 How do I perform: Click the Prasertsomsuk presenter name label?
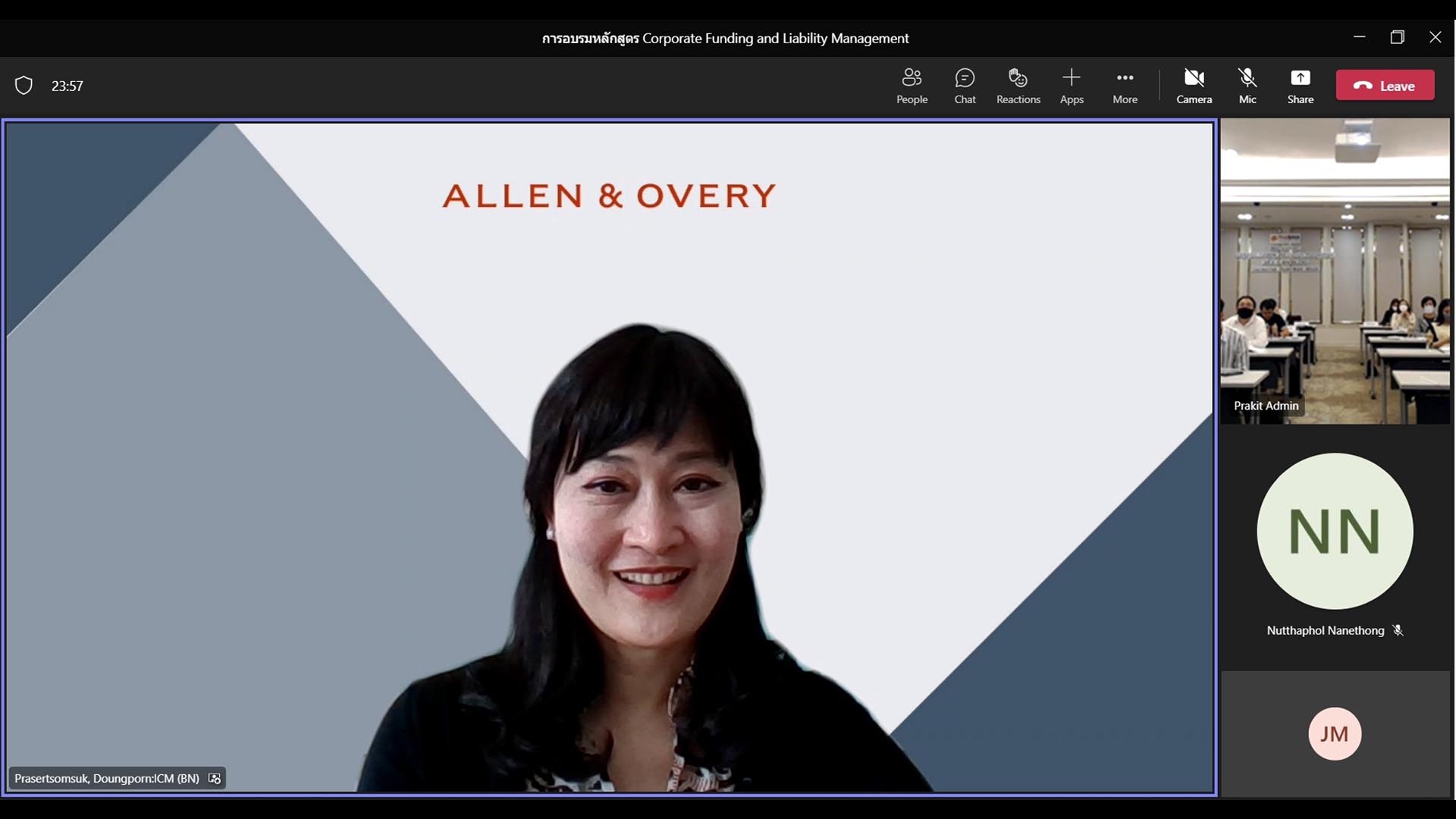pos(107,779)
